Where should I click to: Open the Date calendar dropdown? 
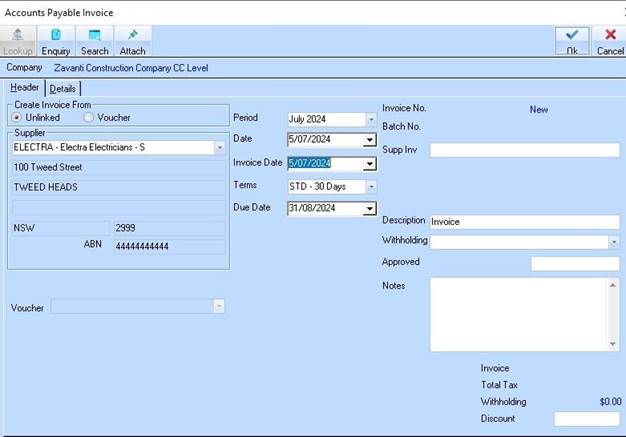(370, 140)
